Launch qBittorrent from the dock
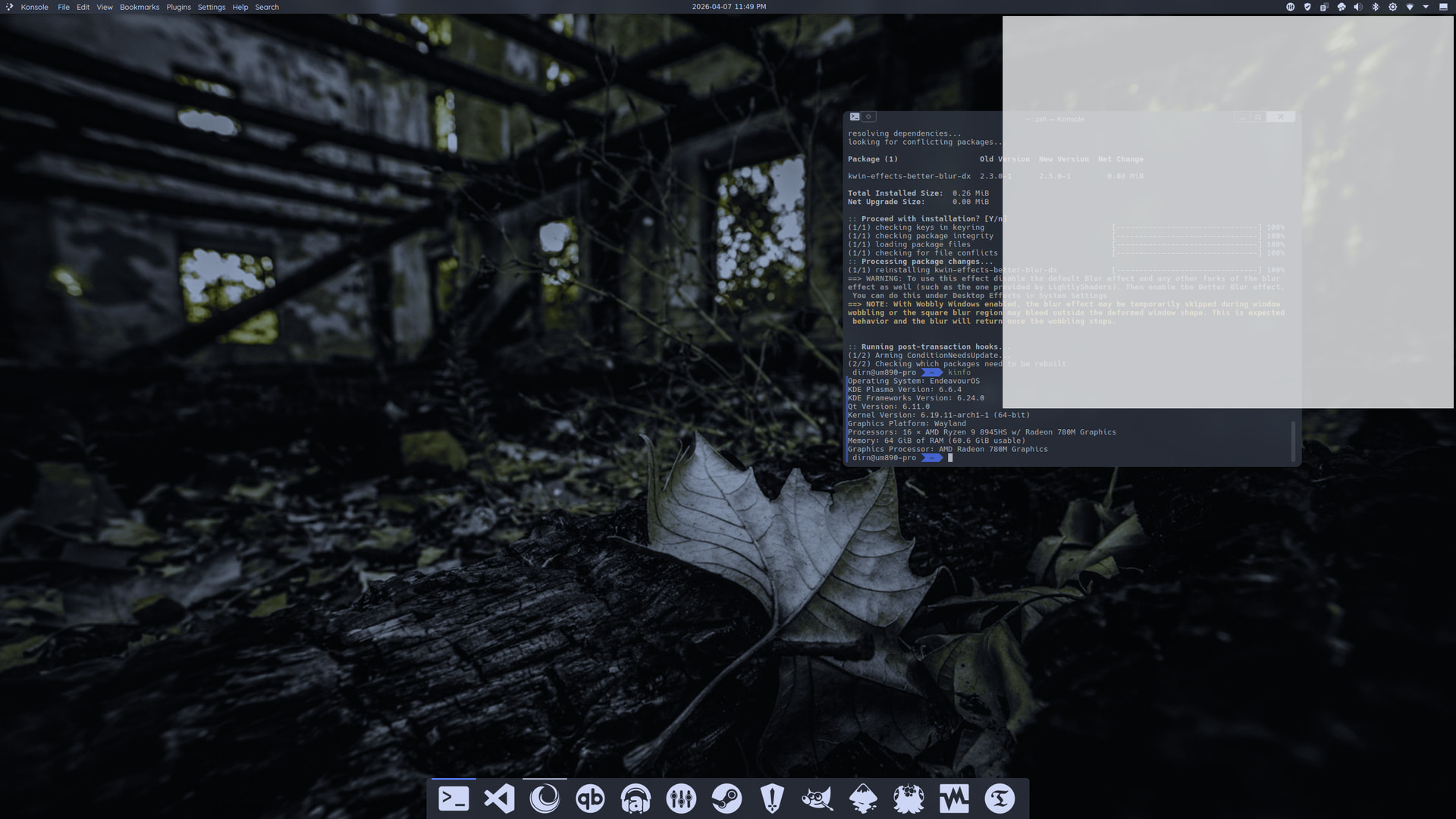This screenshot has width=1456, height=819. tap(590, 799)
